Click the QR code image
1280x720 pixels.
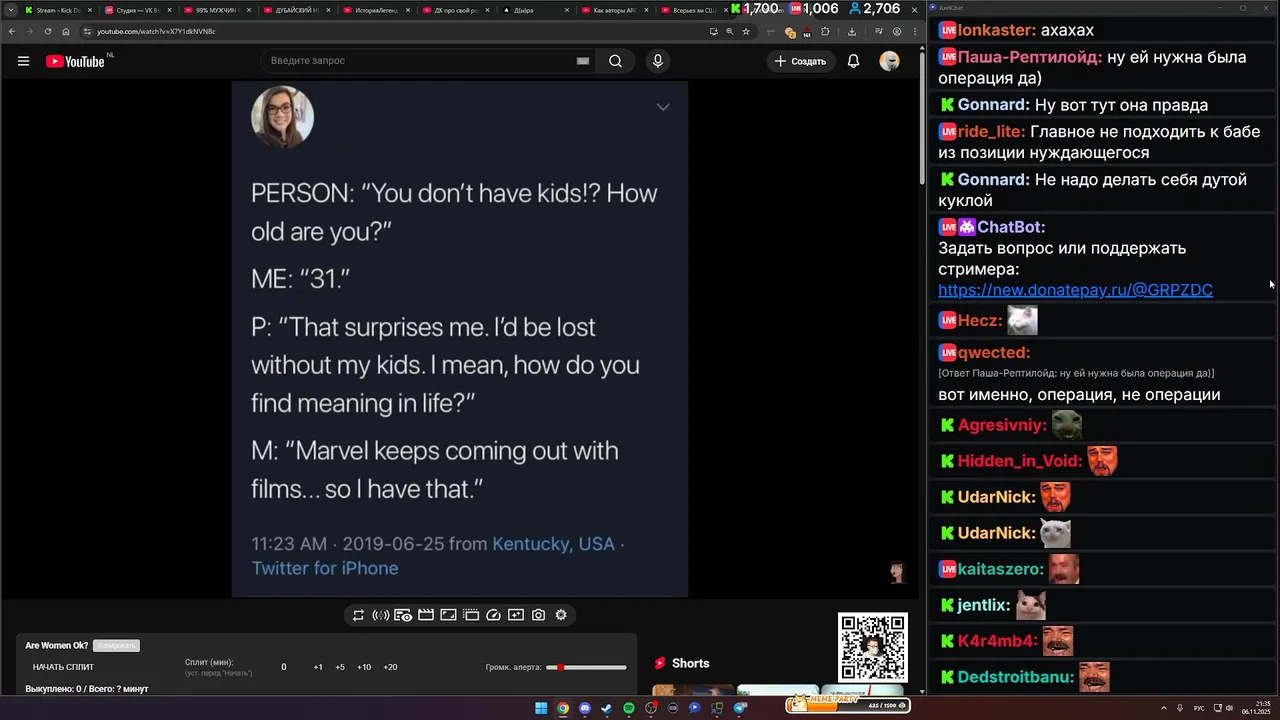873,648
